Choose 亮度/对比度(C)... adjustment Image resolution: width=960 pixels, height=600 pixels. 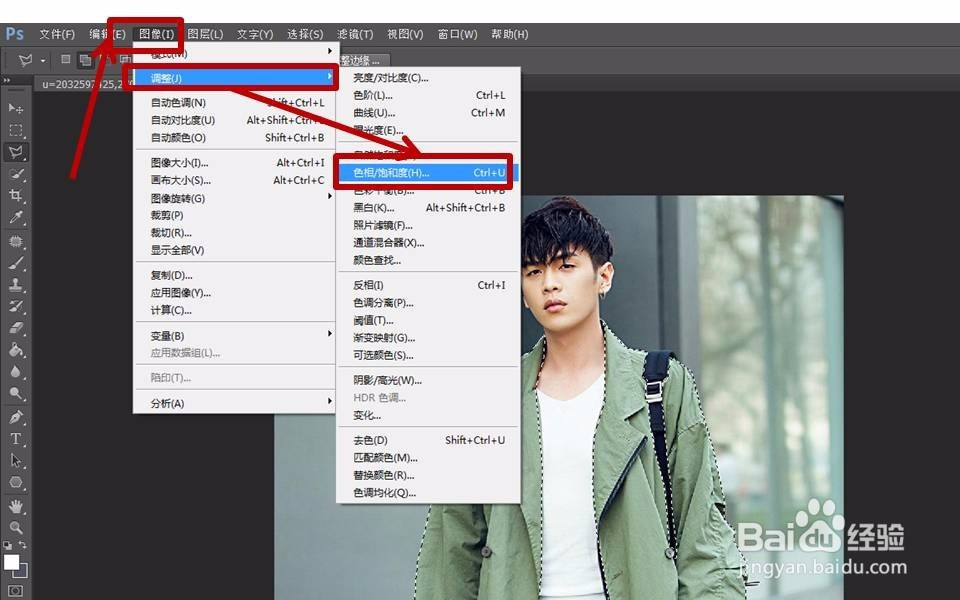(428, 78)
